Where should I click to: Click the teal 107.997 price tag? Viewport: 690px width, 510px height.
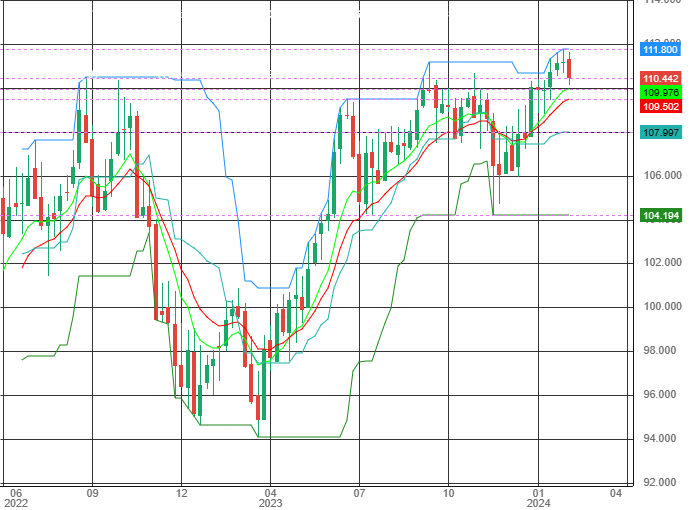pyautogui.click(x=660, y=132)
